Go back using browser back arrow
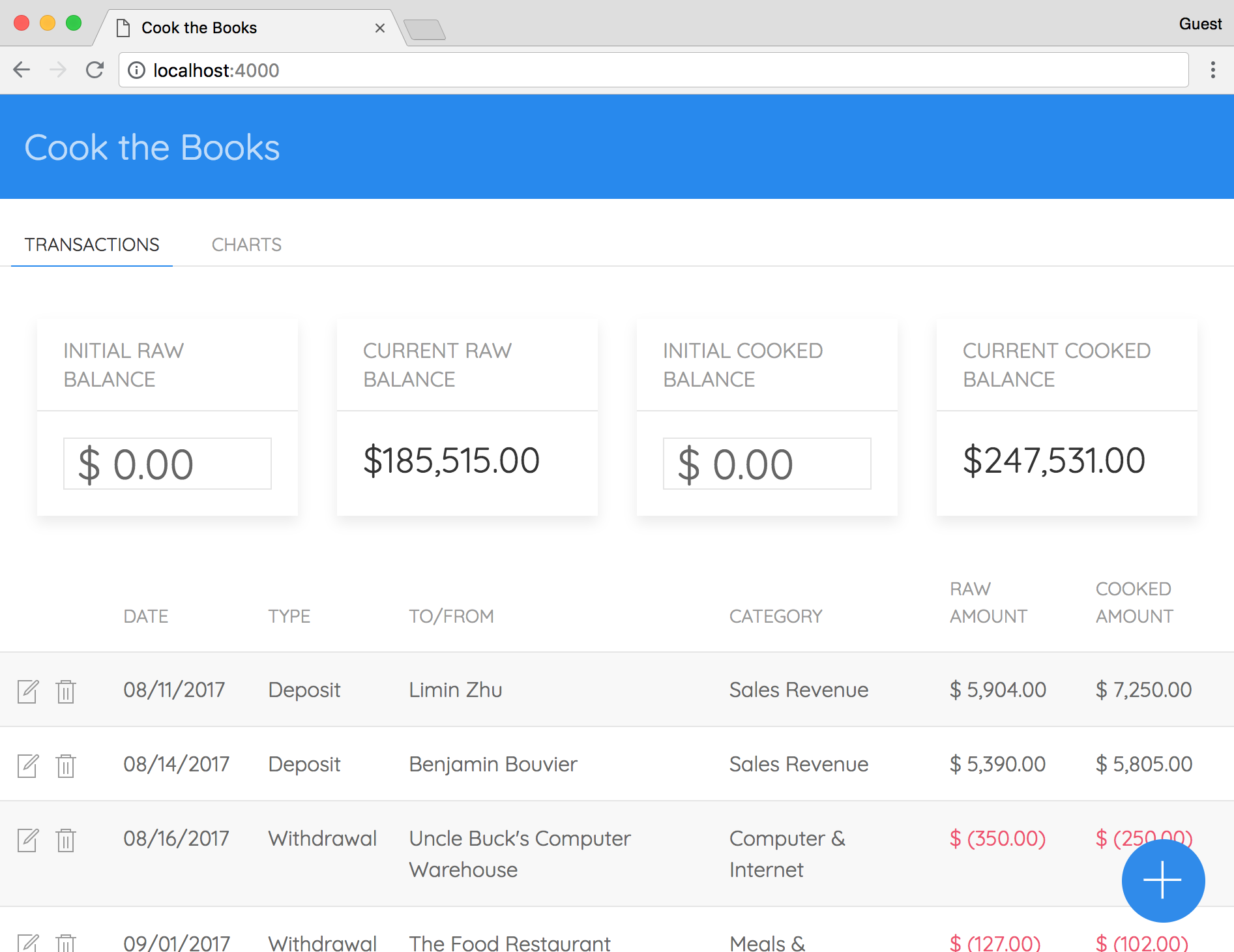Image resolution: width=1234 pixels, height=952 pixels. (x=22, y=70)
